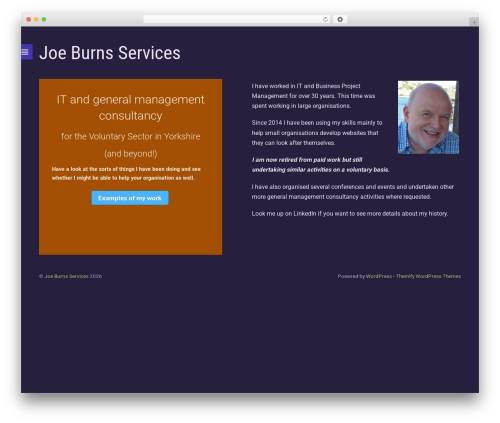
Task: Click the portrait photo of Joe Burns
Action: [428, 117]
